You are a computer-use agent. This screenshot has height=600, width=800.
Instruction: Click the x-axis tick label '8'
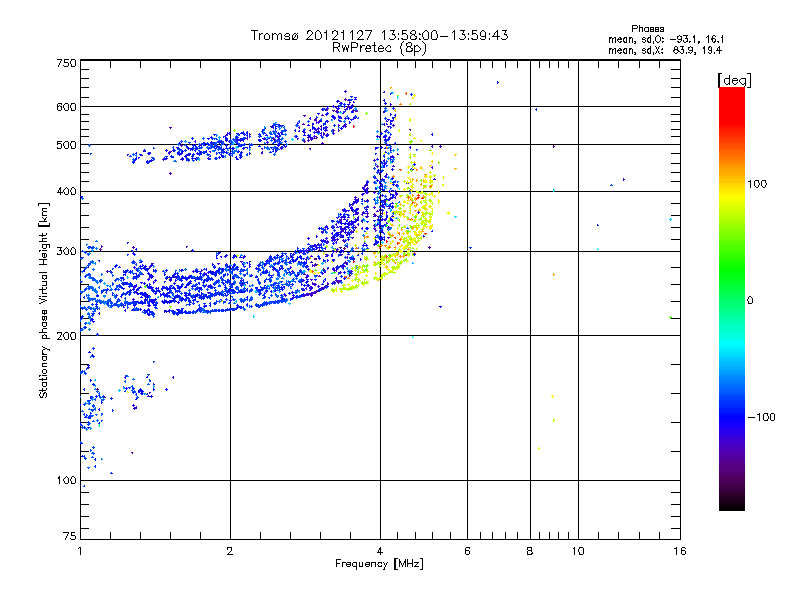530,551
